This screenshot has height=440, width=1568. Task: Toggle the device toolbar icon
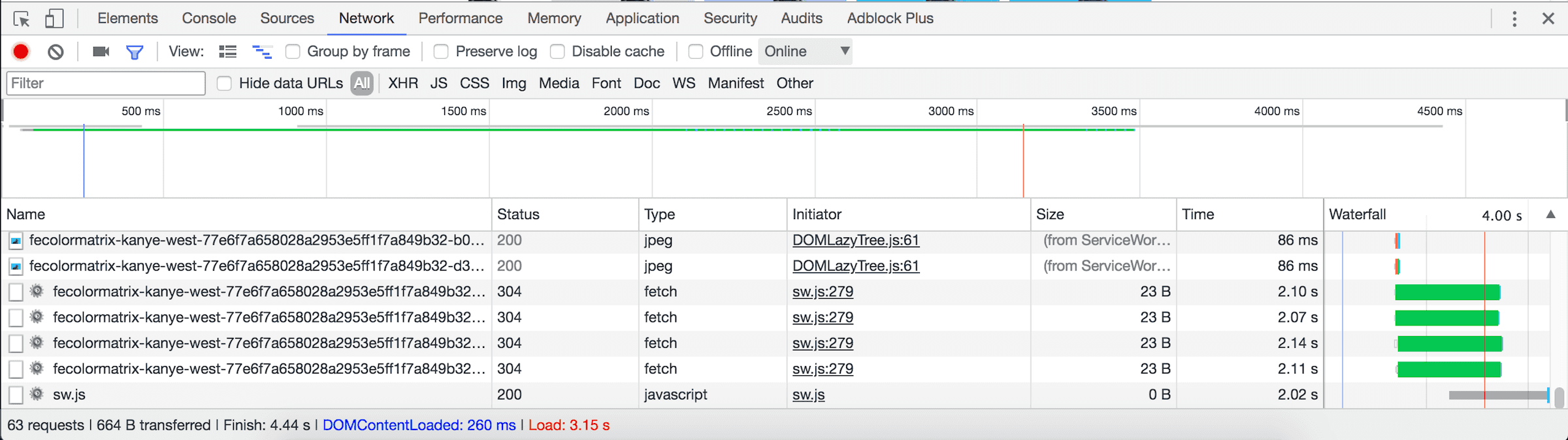[x=54, y=19]
